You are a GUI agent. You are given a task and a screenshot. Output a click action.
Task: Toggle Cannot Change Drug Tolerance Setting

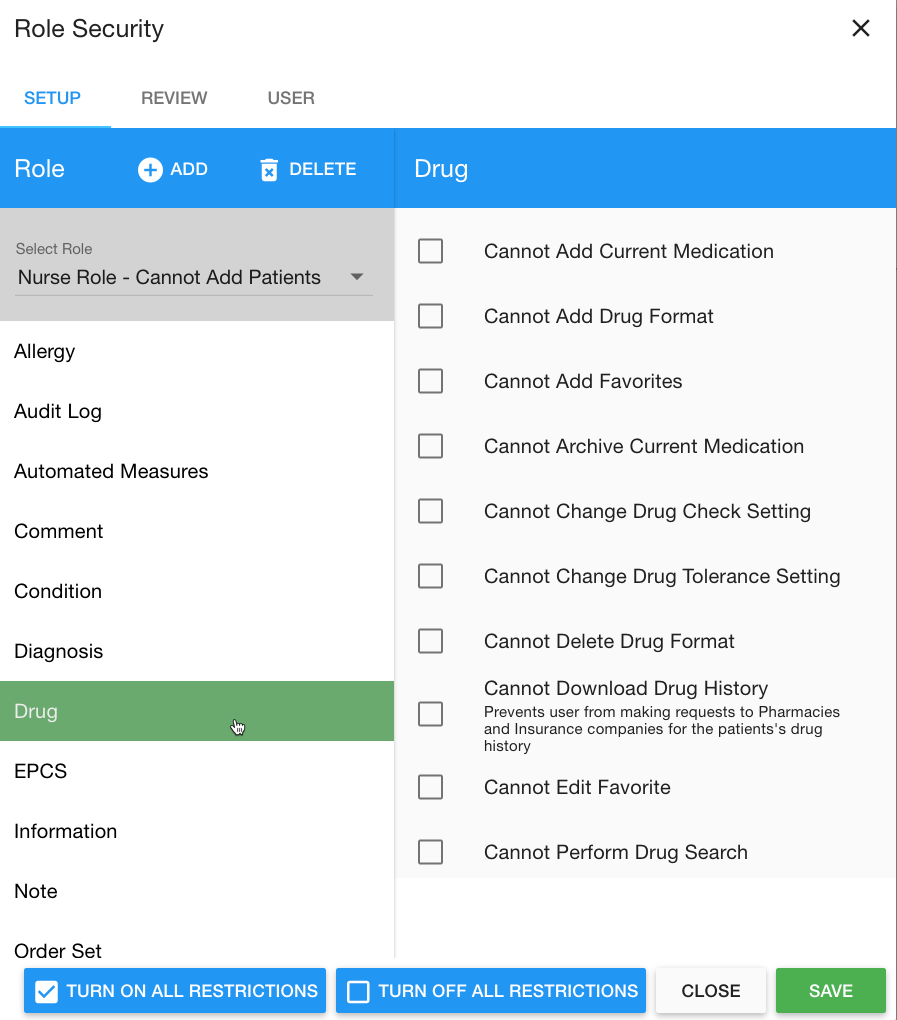click(430, 576)
